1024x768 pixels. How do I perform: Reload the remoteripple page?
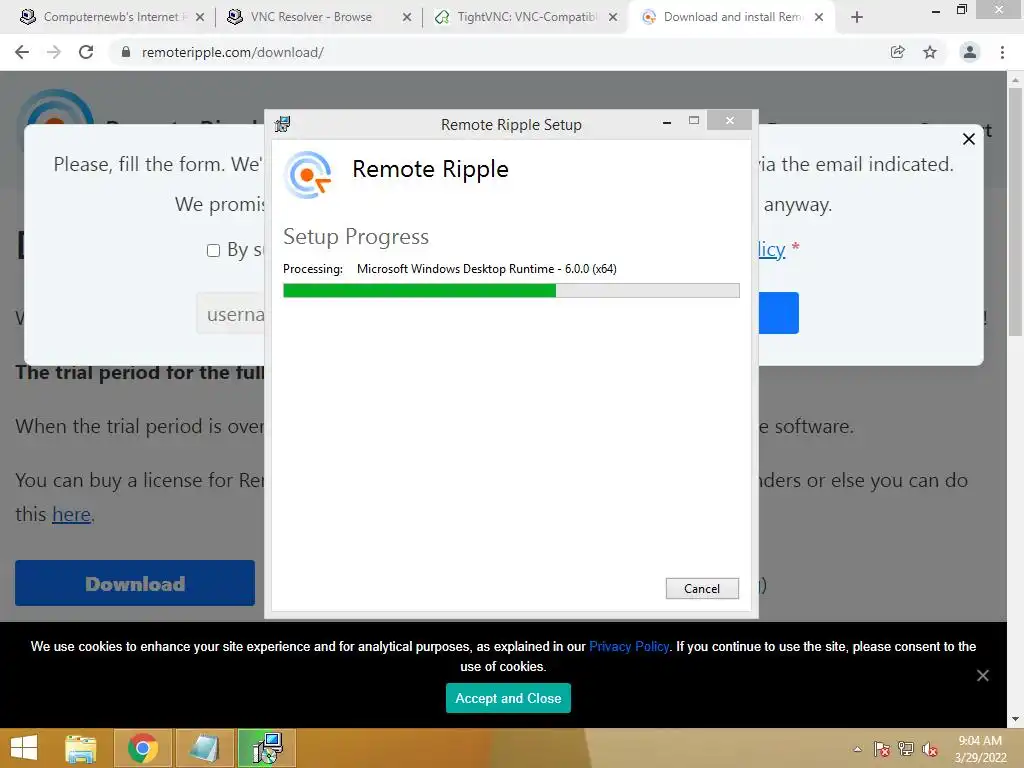[86, 52]
